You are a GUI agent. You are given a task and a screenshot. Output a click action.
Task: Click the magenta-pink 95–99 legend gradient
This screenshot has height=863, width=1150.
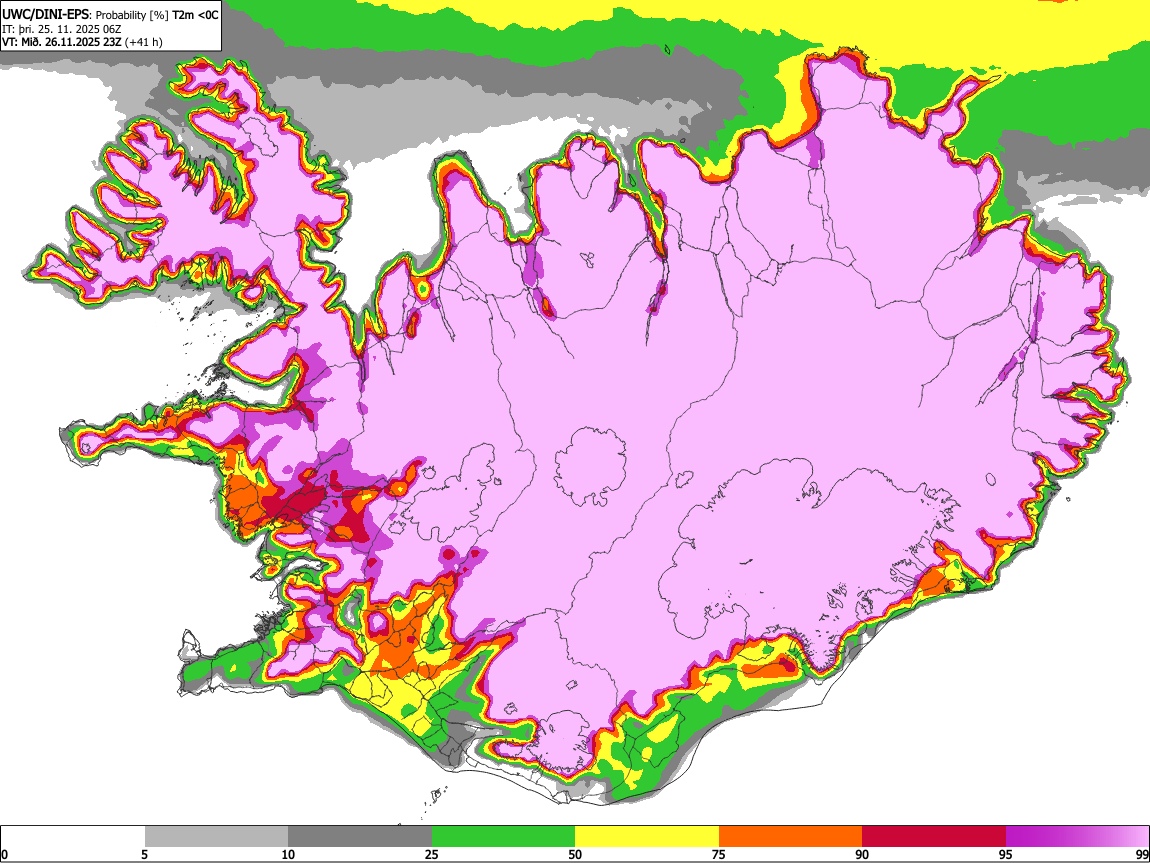coord(1077,837)
